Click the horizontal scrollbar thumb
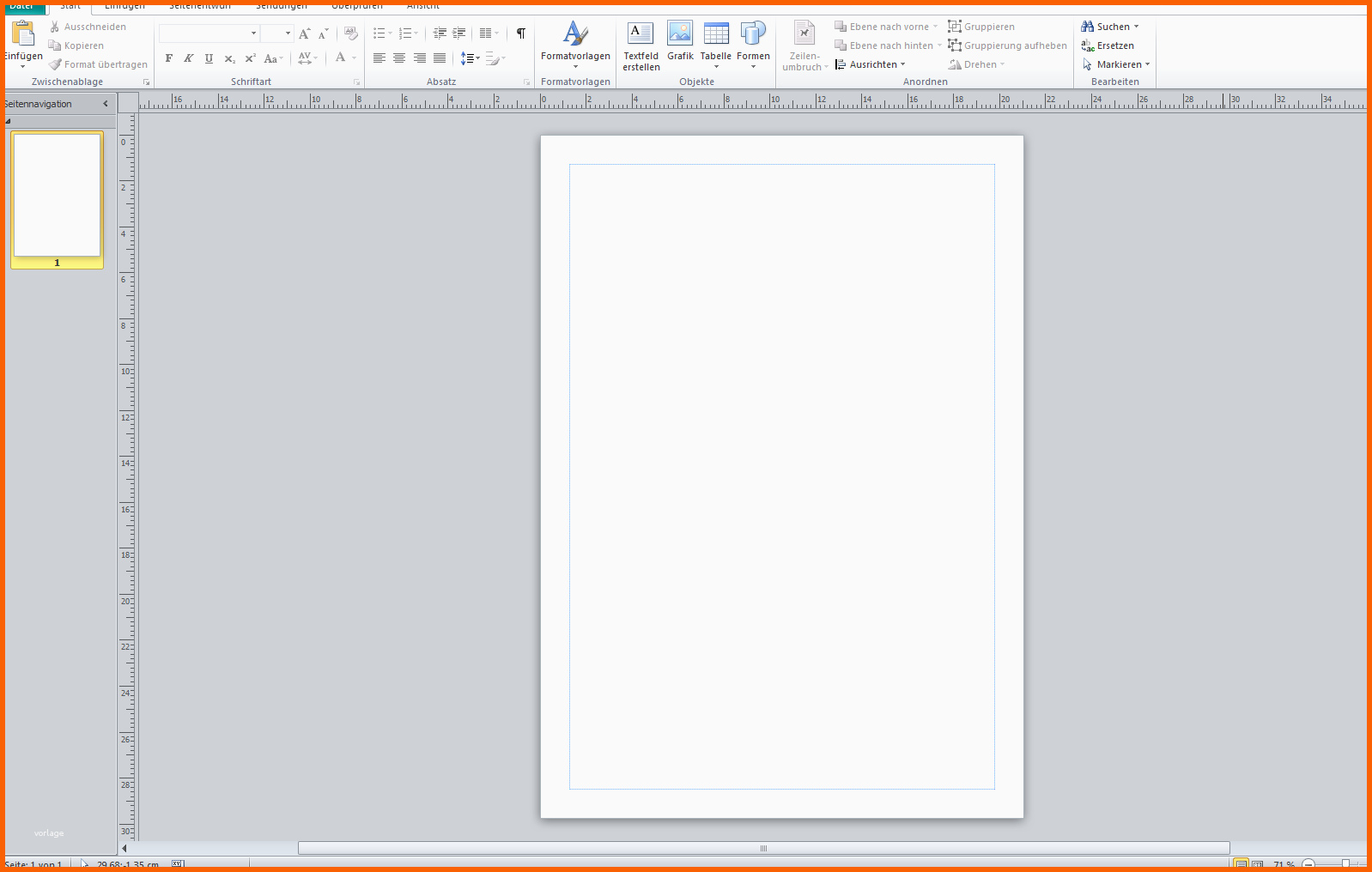 click(x=763, y=848)
